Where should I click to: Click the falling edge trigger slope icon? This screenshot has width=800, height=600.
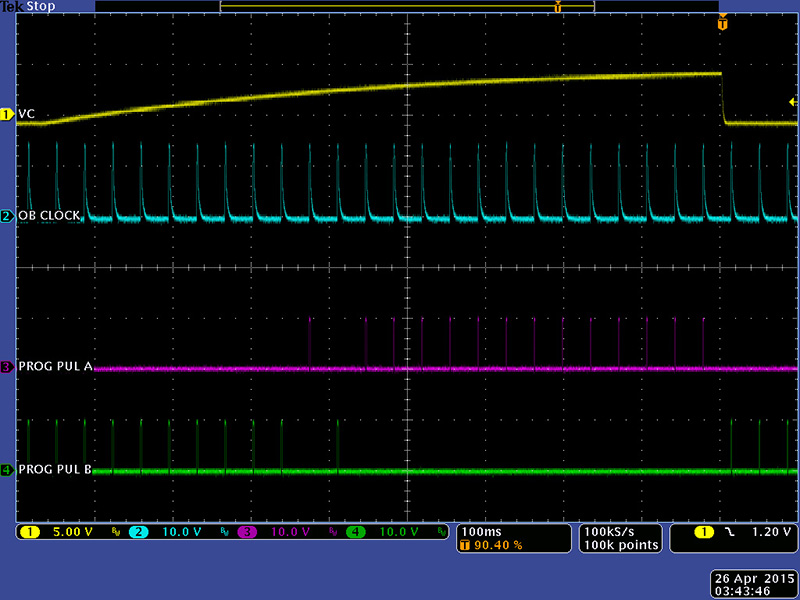pyautogui.click(x=728, y=532)
